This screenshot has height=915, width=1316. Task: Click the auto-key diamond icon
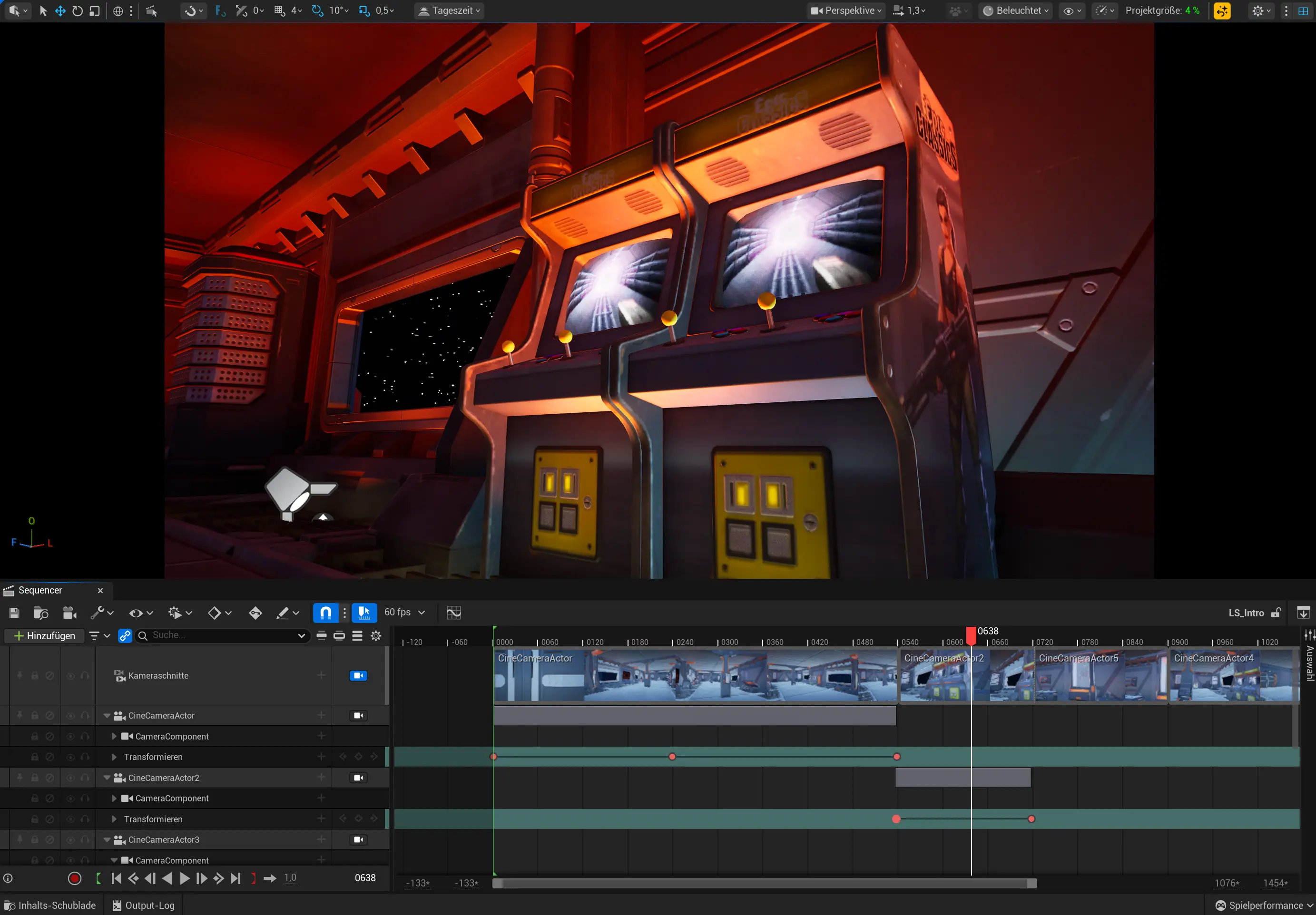pos(255,613)
